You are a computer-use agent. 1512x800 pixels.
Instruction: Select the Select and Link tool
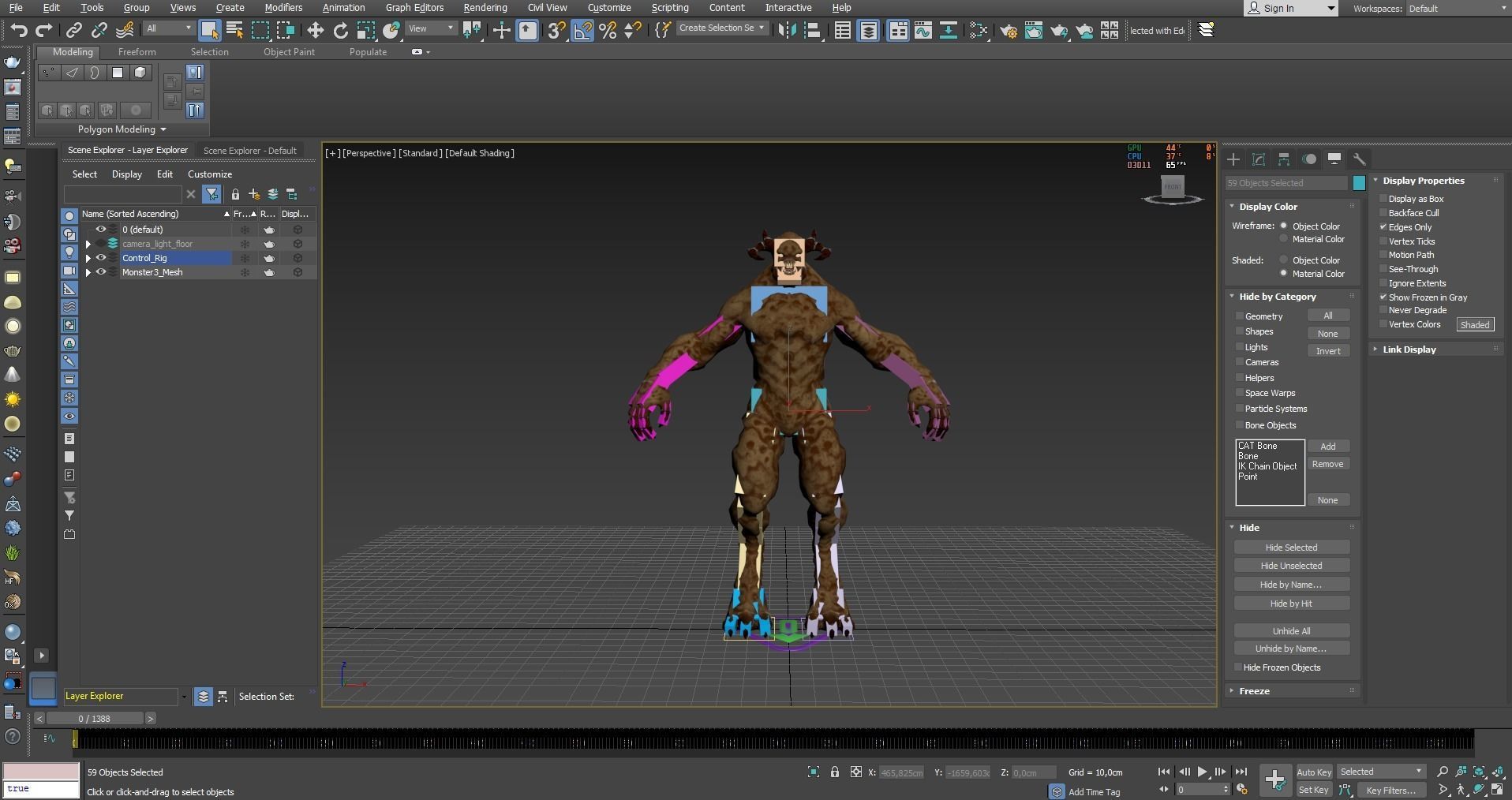click(74, 30)
